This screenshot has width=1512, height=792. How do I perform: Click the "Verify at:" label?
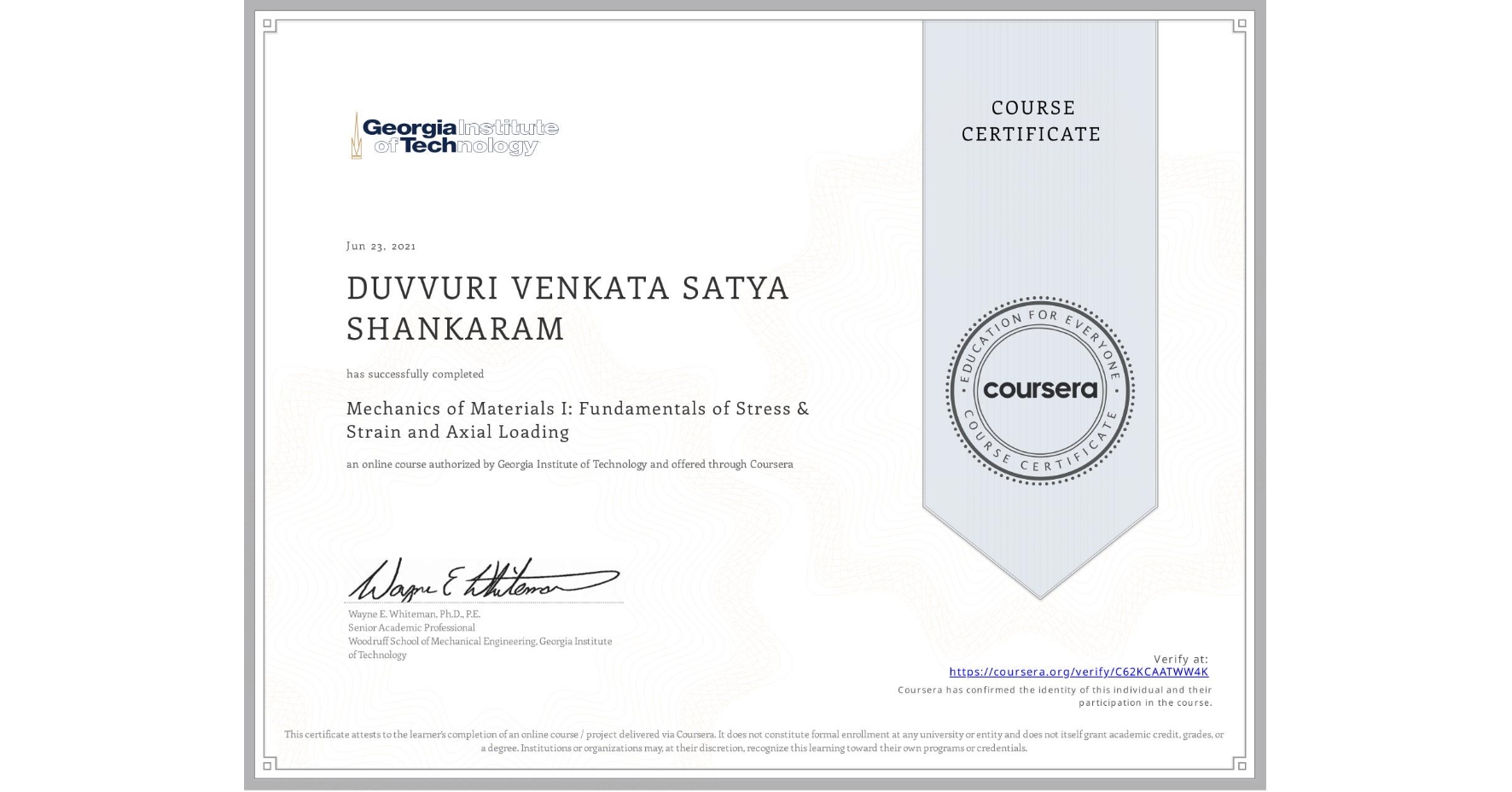click(1181, 659)
